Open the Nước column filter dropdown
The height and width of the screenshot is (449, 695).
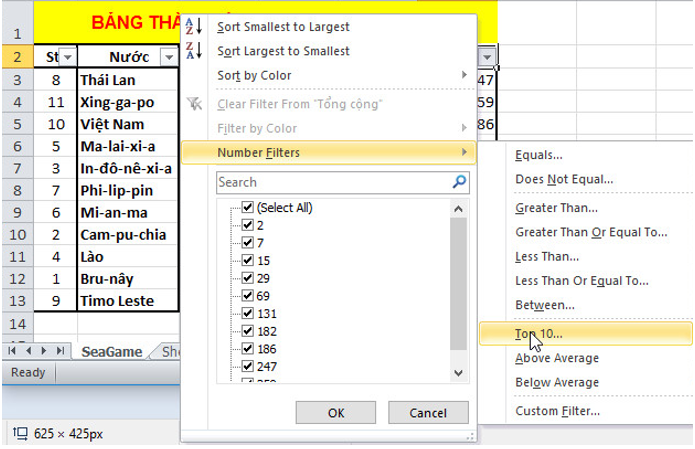169,57
